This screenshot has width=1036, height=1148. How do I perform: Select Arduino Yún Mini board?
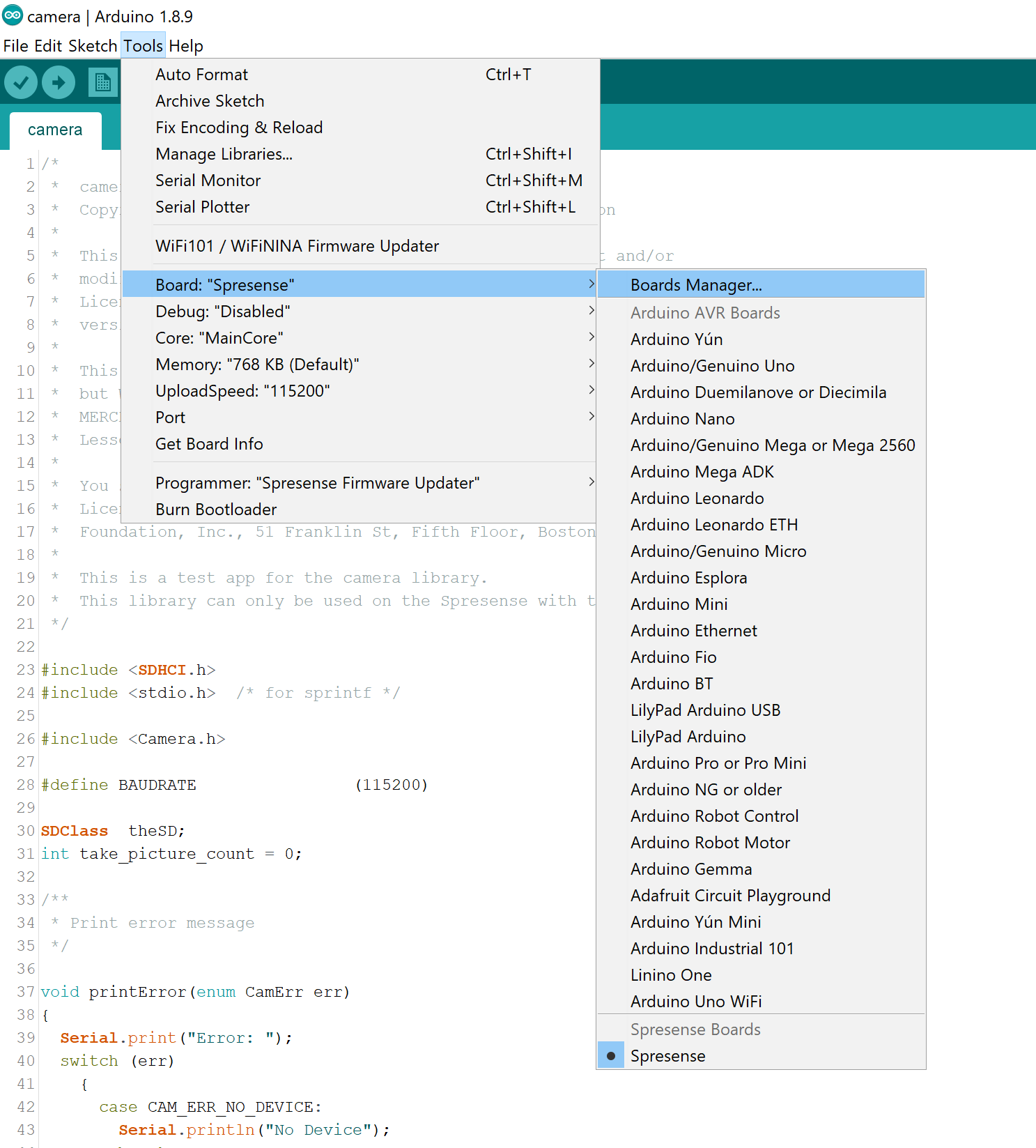[x=761, y=921]
